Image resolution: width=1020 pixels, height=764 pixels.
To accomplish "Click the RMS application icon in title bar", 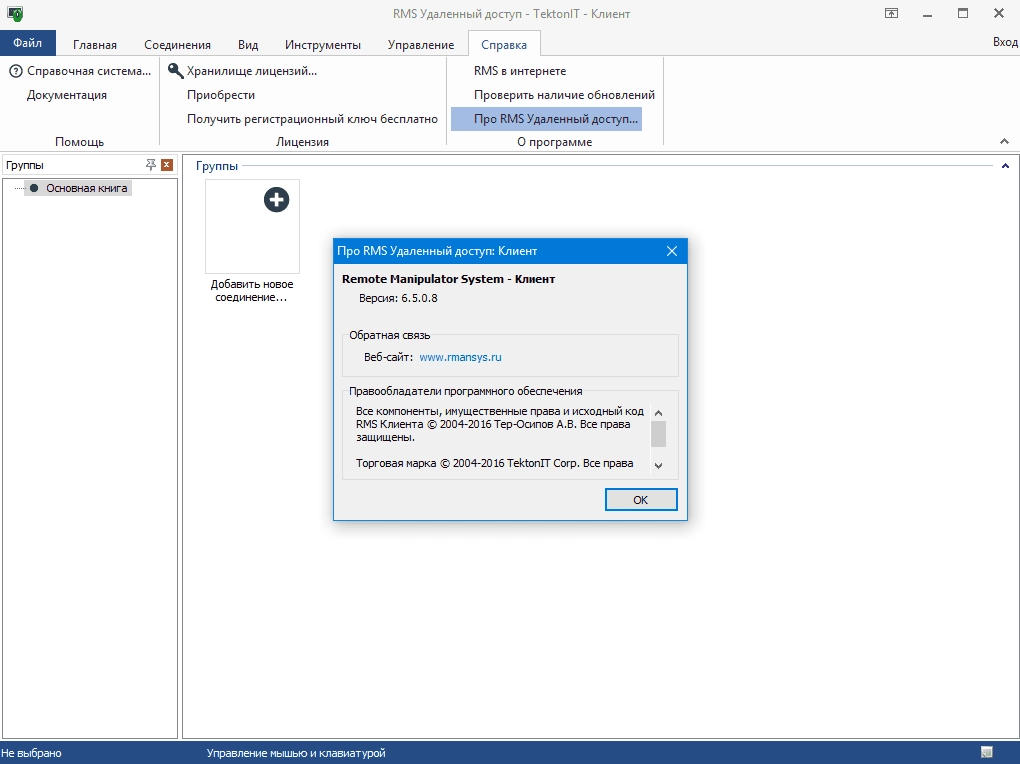I will click(x=15, y=13).
